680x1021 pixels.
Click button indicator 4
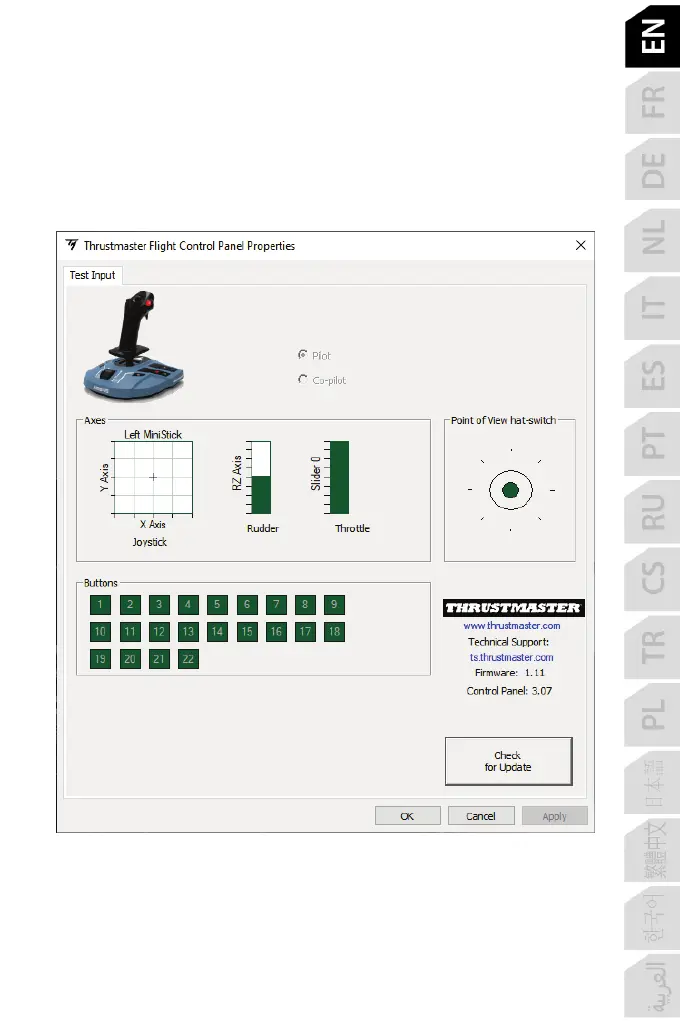click(x=188, y=605)
